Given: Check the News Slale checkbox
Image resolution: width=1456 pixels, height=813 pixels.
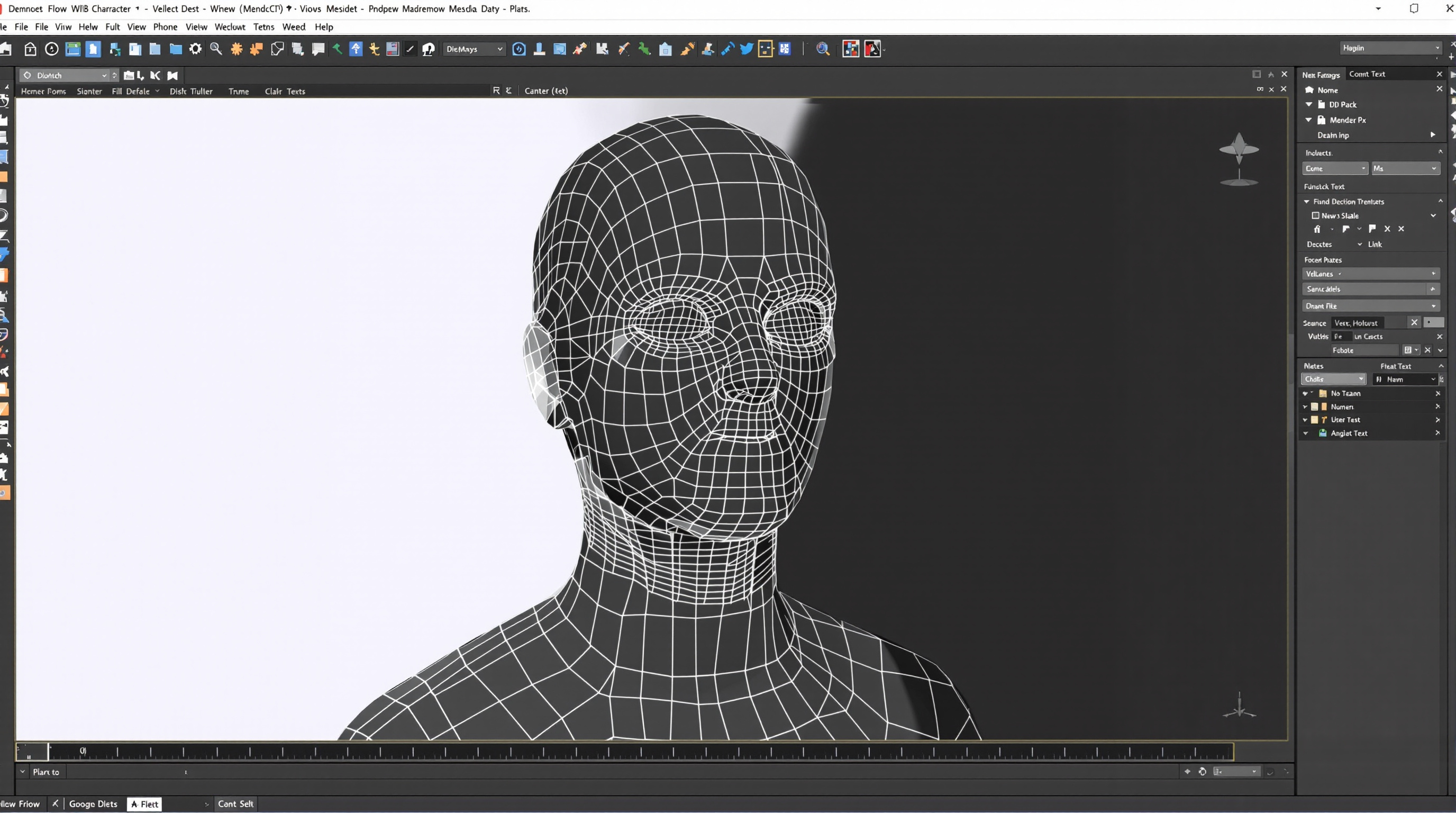Looking at the screenshot, I should click(1317, 215).
